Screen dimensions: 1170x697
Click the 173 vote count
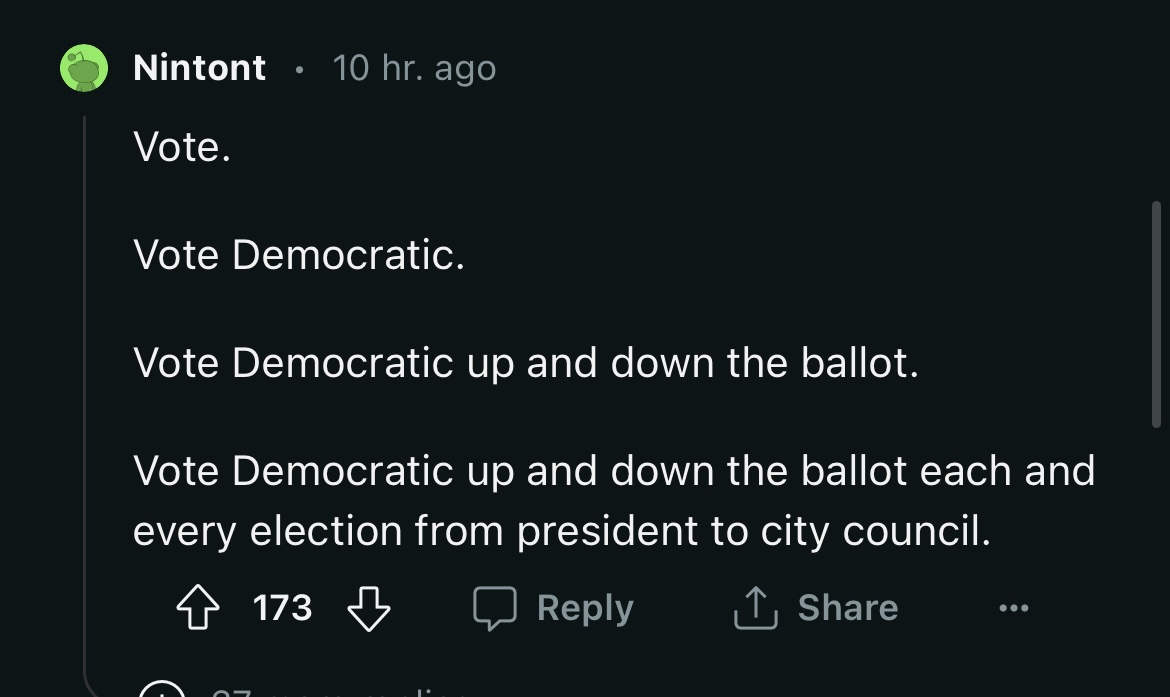tap(283, 608)
